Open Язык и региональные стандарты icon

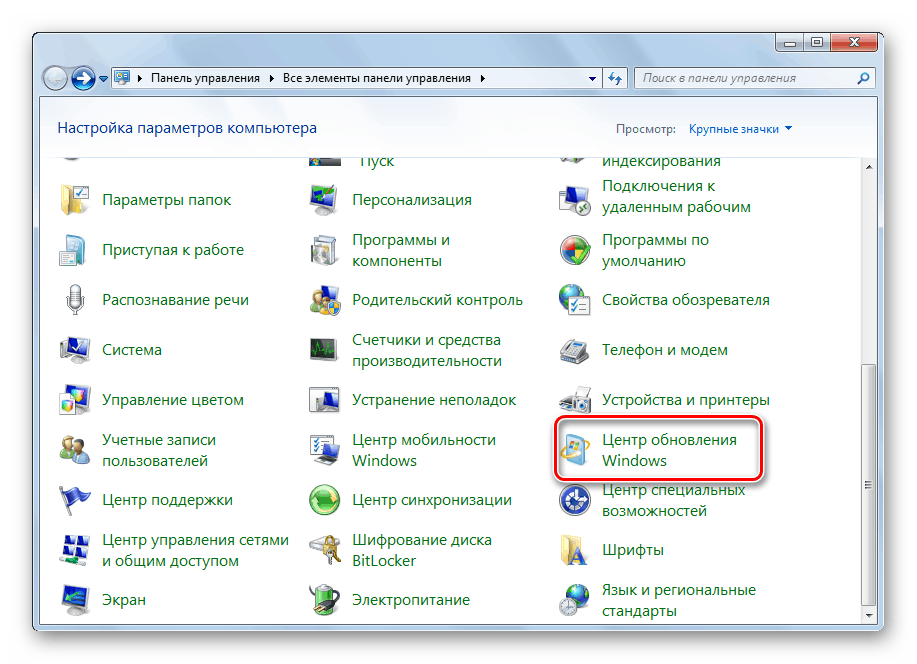pos(575,600)
